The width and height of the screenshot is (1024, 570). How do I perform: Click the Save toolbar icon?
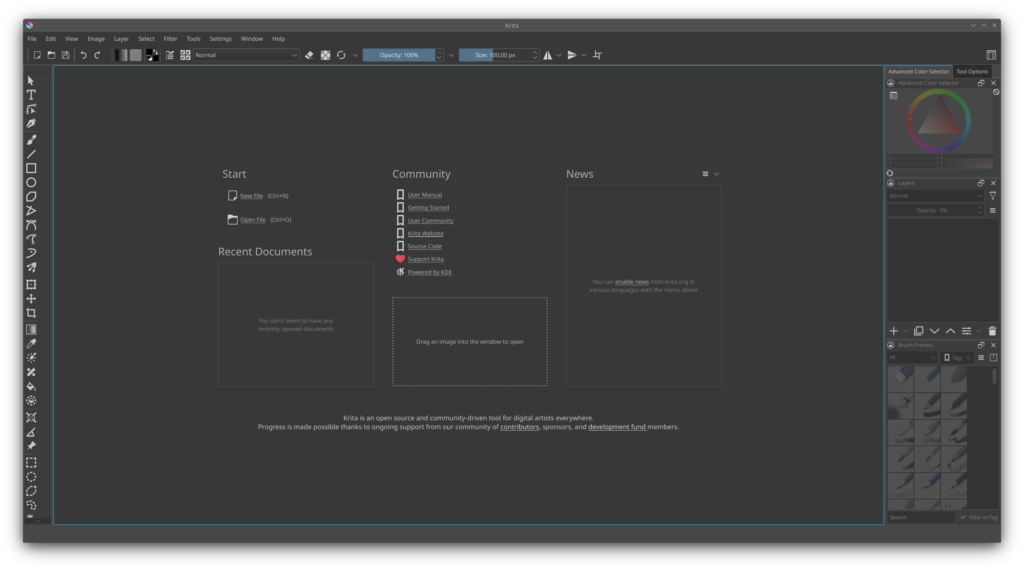point(65,55)
